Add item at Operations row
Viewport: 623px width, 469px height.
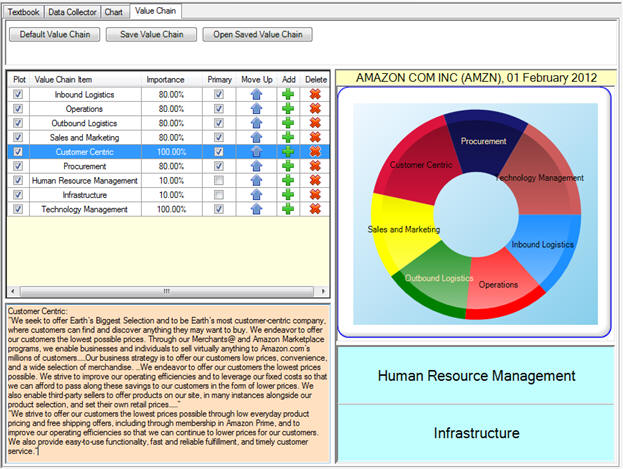(x=288, y=109)
